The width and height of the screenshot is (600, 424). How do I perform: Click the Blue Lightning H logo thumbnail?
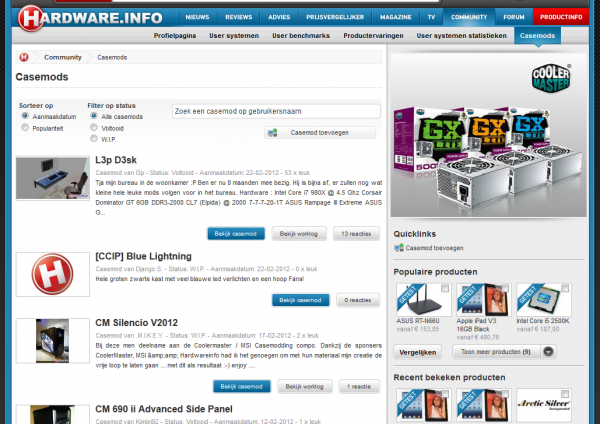[x=53, y=274]
